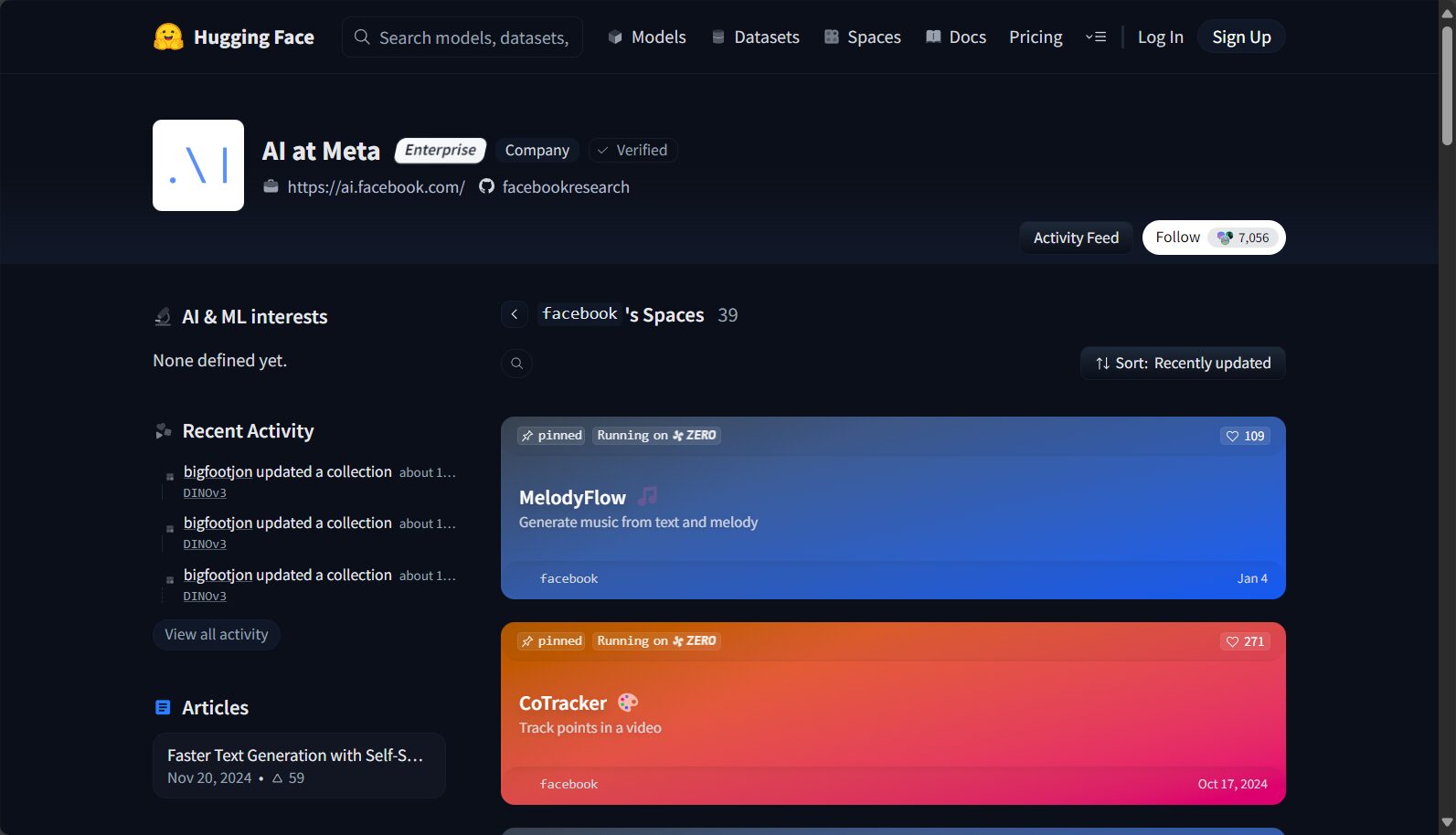Click the pinned badge on MelodyFlow card
Image resolution: width=1456 pixels, height=835 pixels.
click(x=551, y=436)
